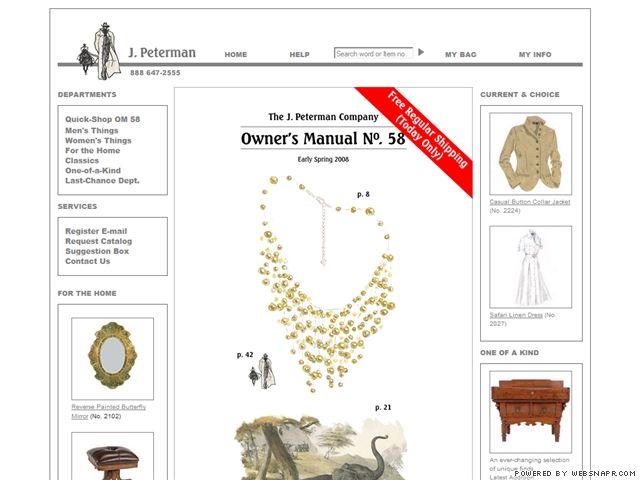
Task: Click the search go arrow icon
Action: tap(421, 52)
